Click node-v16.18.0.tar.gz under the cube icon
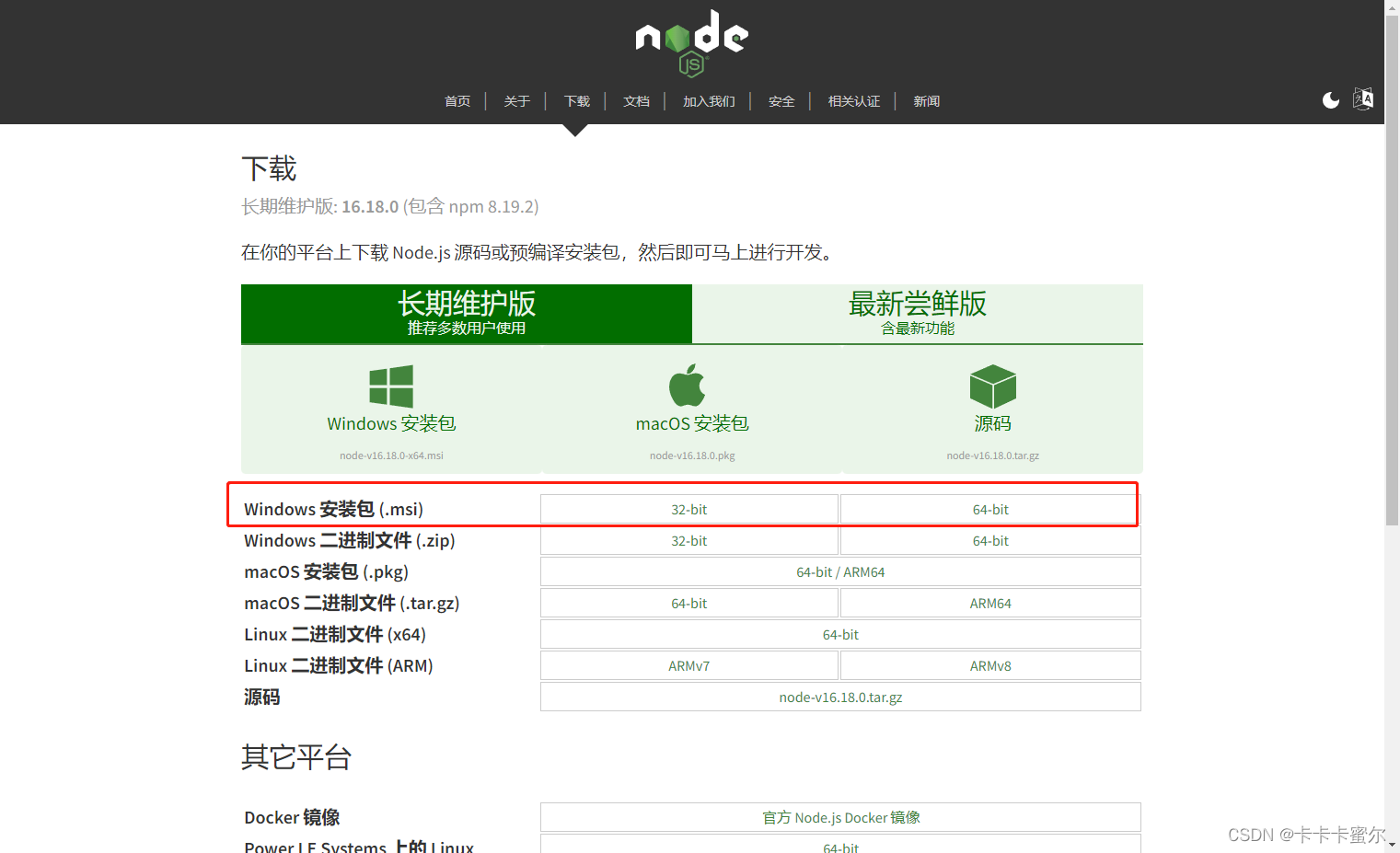The image size is (1400, 853). click(x=993, y=455)
